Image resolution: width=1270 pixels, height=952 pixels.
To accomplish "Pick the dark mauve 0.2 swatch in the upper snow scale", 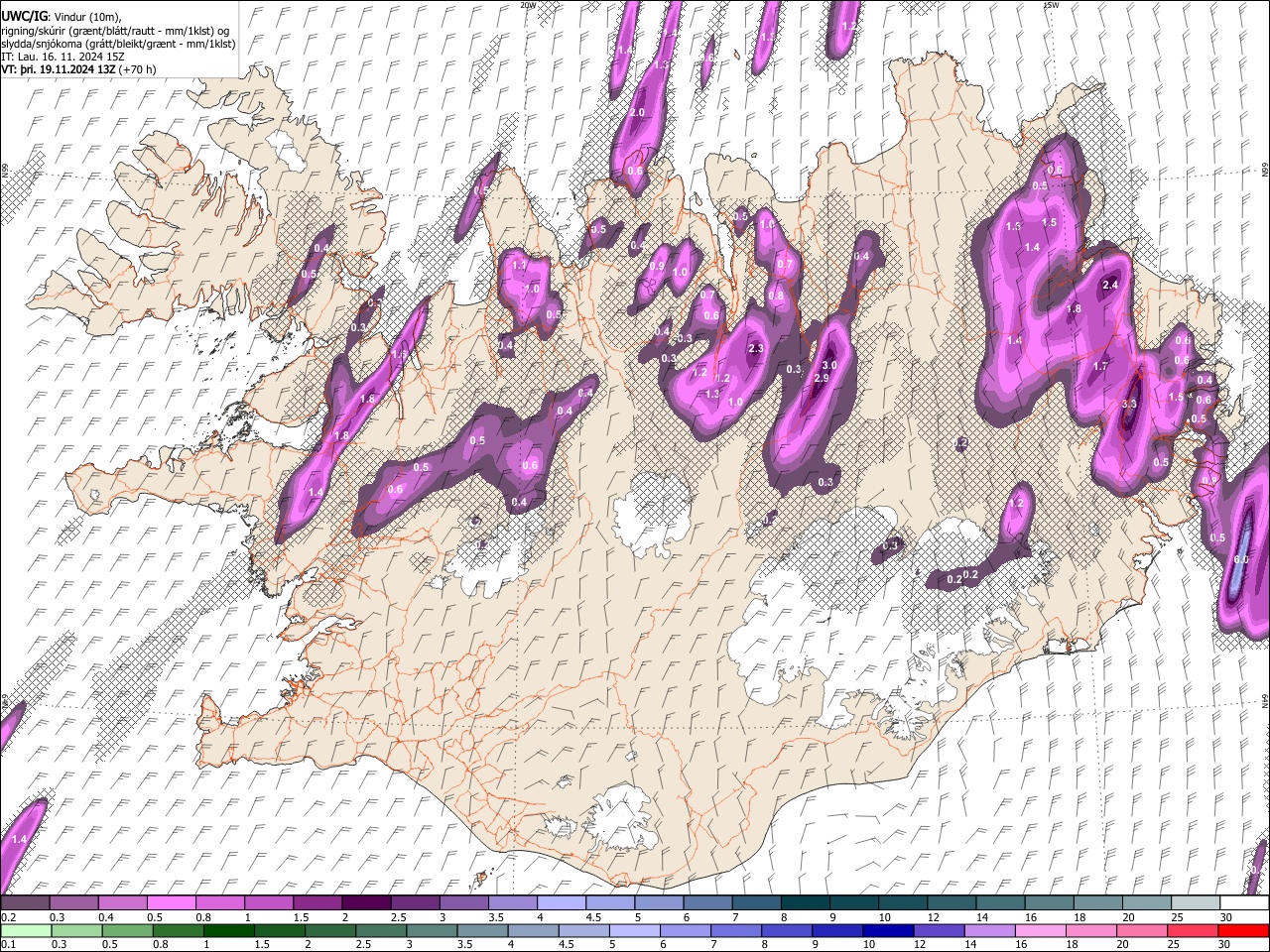I will coord(25,903).
